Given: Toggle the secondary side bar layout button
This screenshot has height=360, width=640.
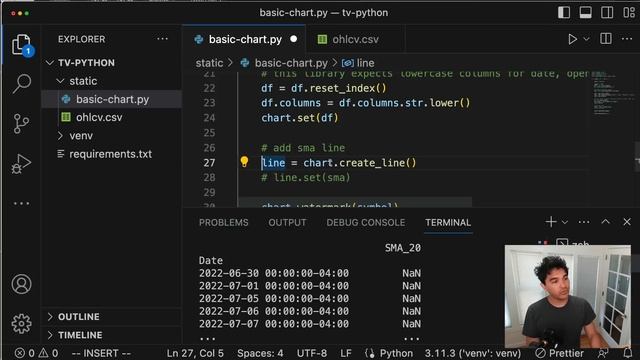Looking at the screenshot, I should coord(607,13).
